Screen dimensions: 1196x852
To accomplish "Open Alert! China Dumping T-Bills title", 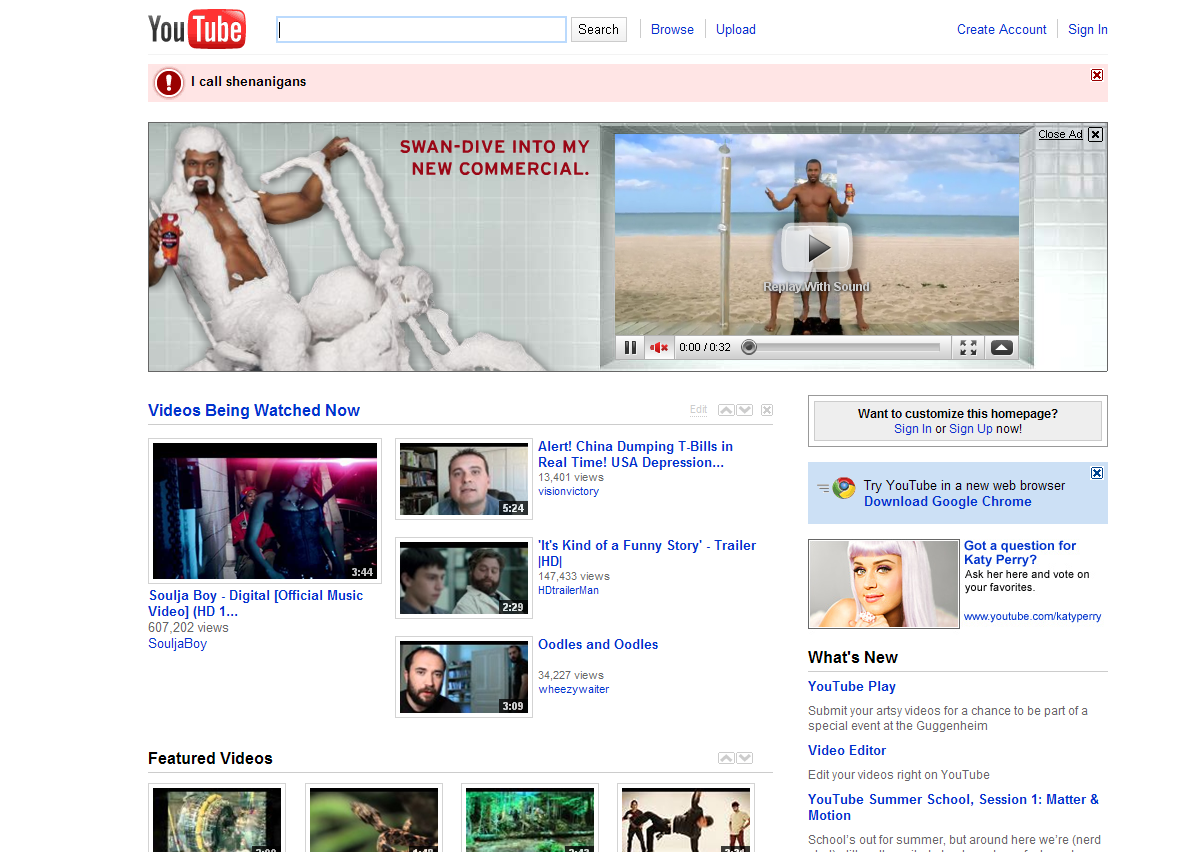I will pos(635,455).
